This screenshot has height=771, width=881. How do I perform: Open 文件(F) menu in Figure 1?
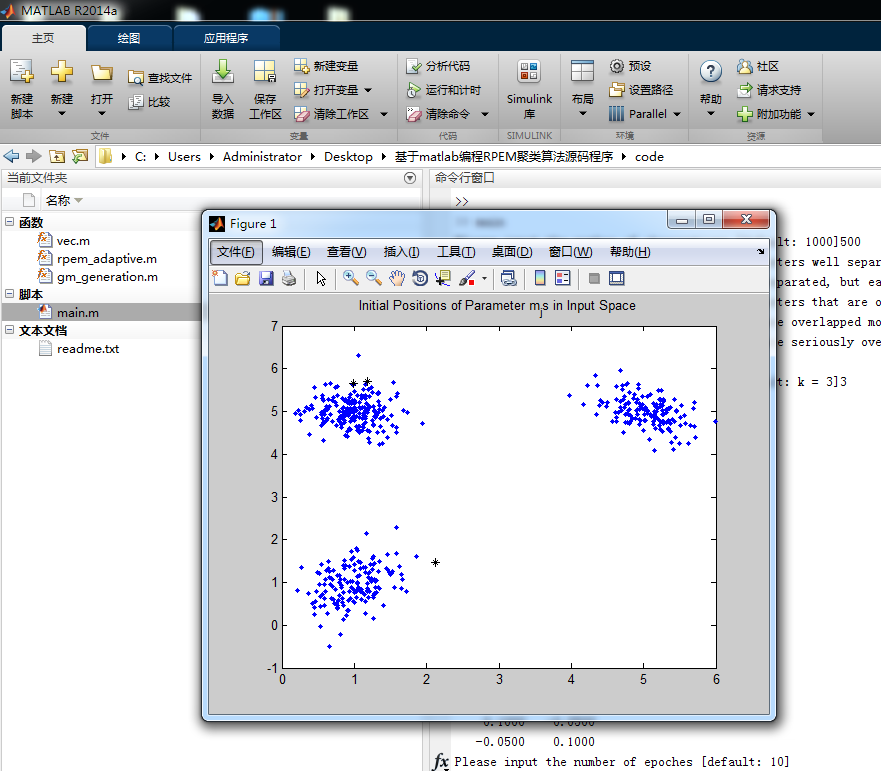coord(236,252)
